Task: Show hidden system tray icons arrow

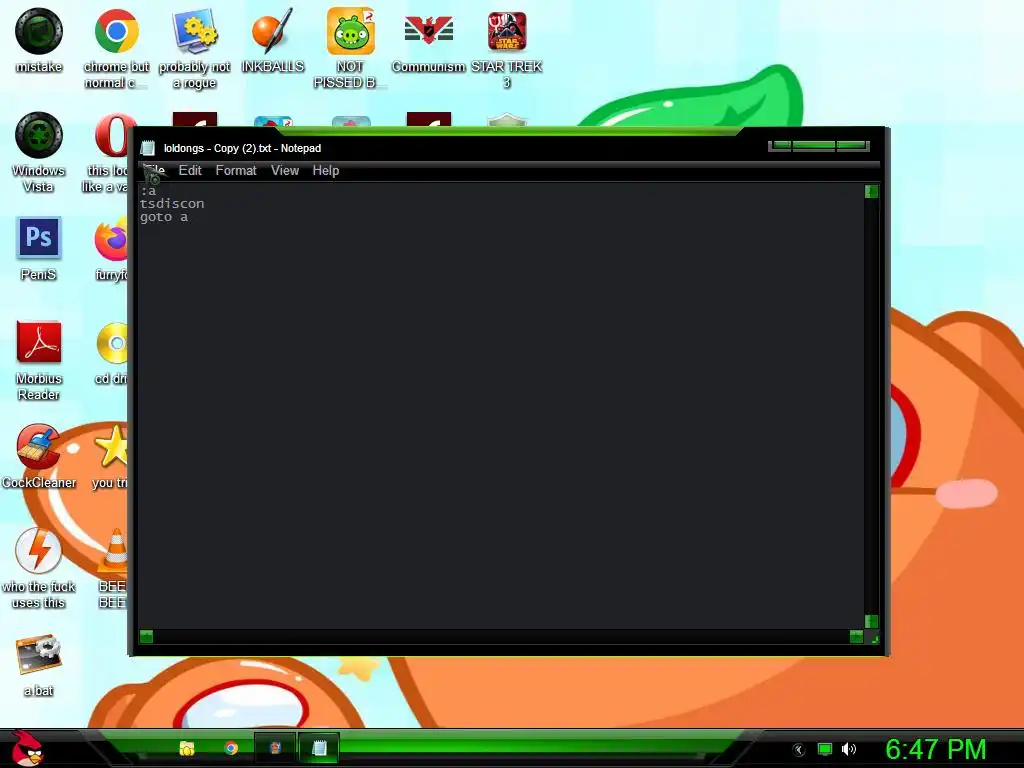Action: coord(798,750)
